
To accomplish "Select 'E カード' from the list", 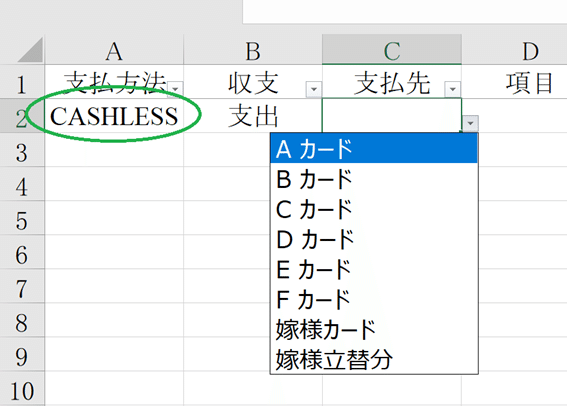I will pos(374,269).
